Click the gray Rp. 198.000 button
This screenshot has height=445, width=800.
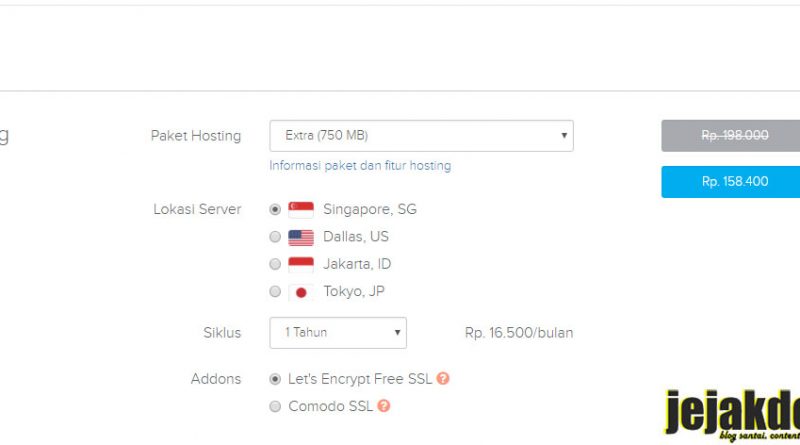click(x=731, y=136)
